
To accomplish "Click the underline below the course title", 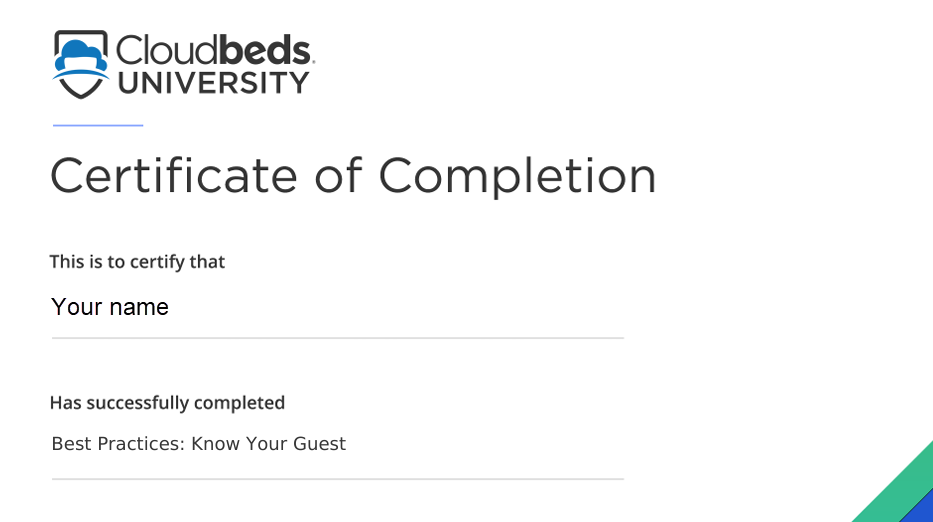I will 337,479.
